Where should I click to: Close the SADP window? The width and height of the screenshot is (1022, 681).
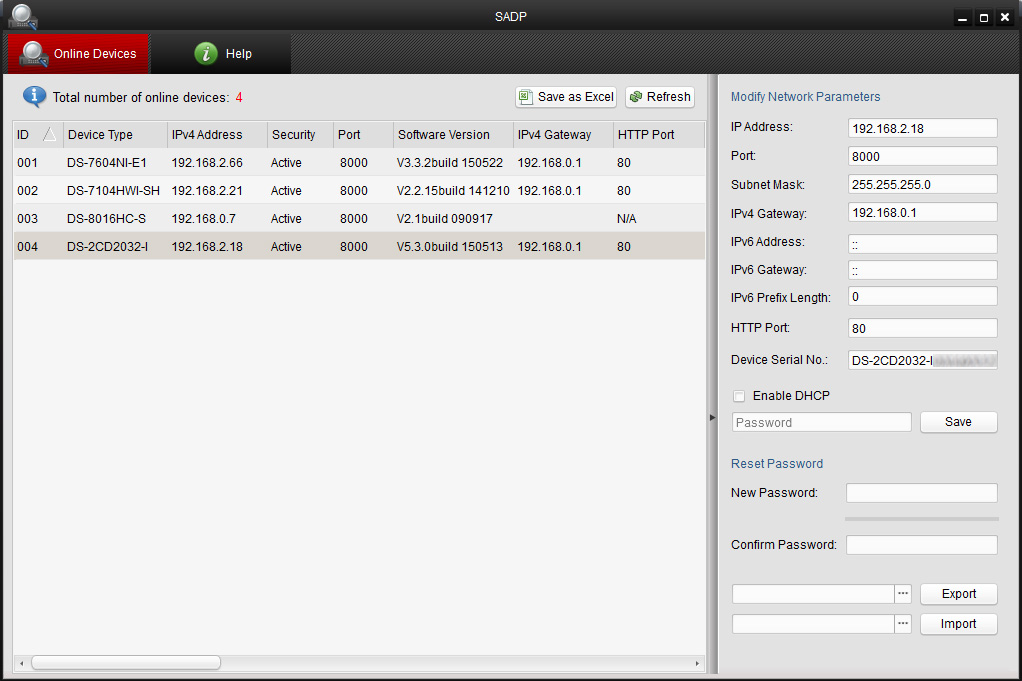coord(1005,18)
